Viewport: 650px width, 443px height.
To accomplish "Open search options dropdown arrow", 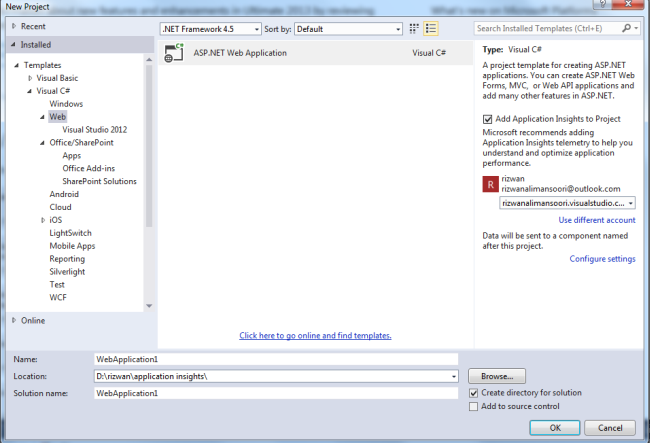I will coord(636,28).
